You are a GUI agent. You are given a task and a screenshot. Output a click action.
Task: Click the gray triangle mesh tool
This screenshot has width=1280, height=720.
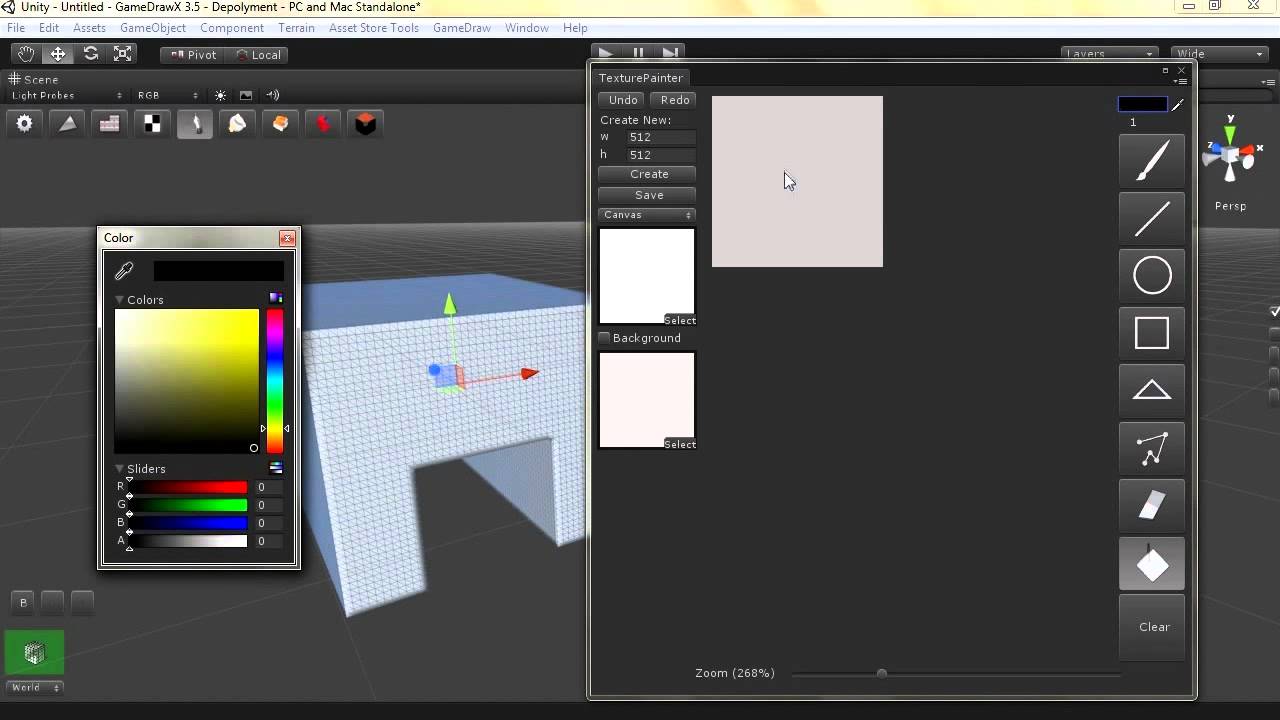67,123
